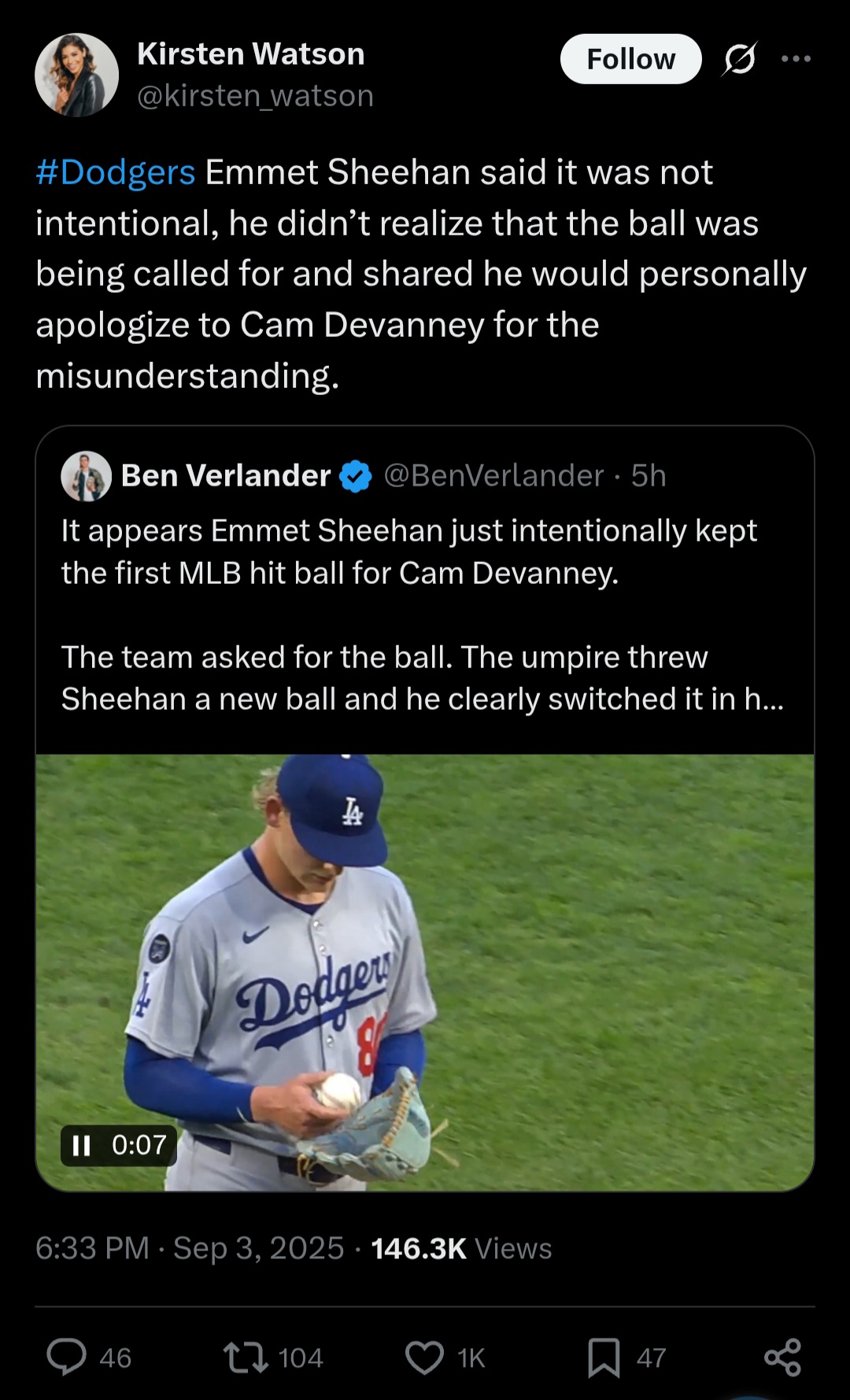Screen dimensions: 850x1400
Task: Tap Ben Verlander's verified badge
Action: [x=356, y=476]
